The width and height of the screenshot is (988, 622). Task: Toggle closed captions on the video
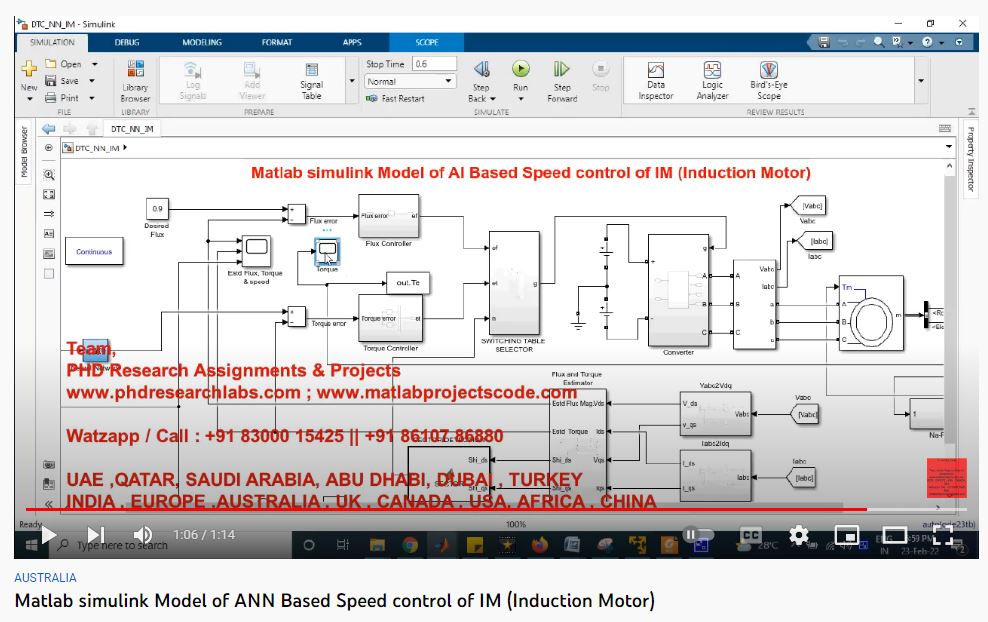click(x=750, y=536)
